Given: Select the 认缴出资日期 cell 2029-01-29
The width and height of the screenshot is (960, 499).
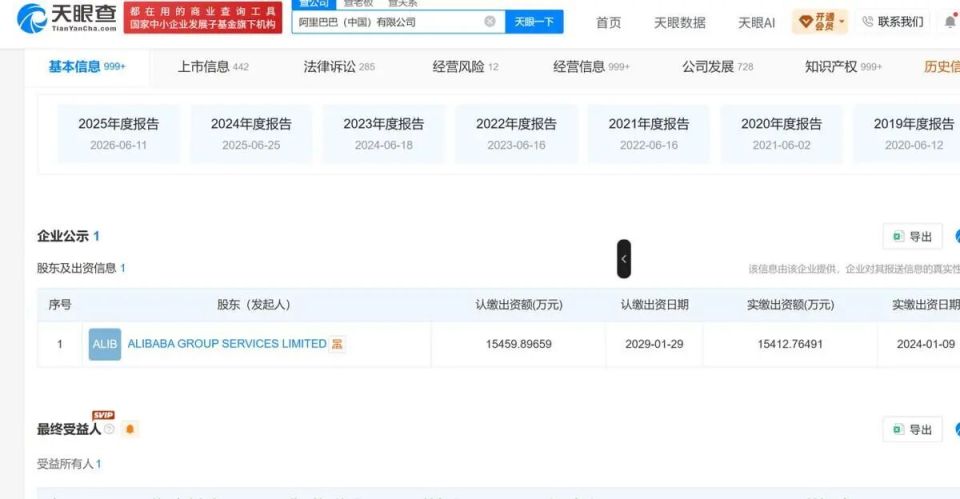Looking at the screenshot, I should click(x=654, y=344).
